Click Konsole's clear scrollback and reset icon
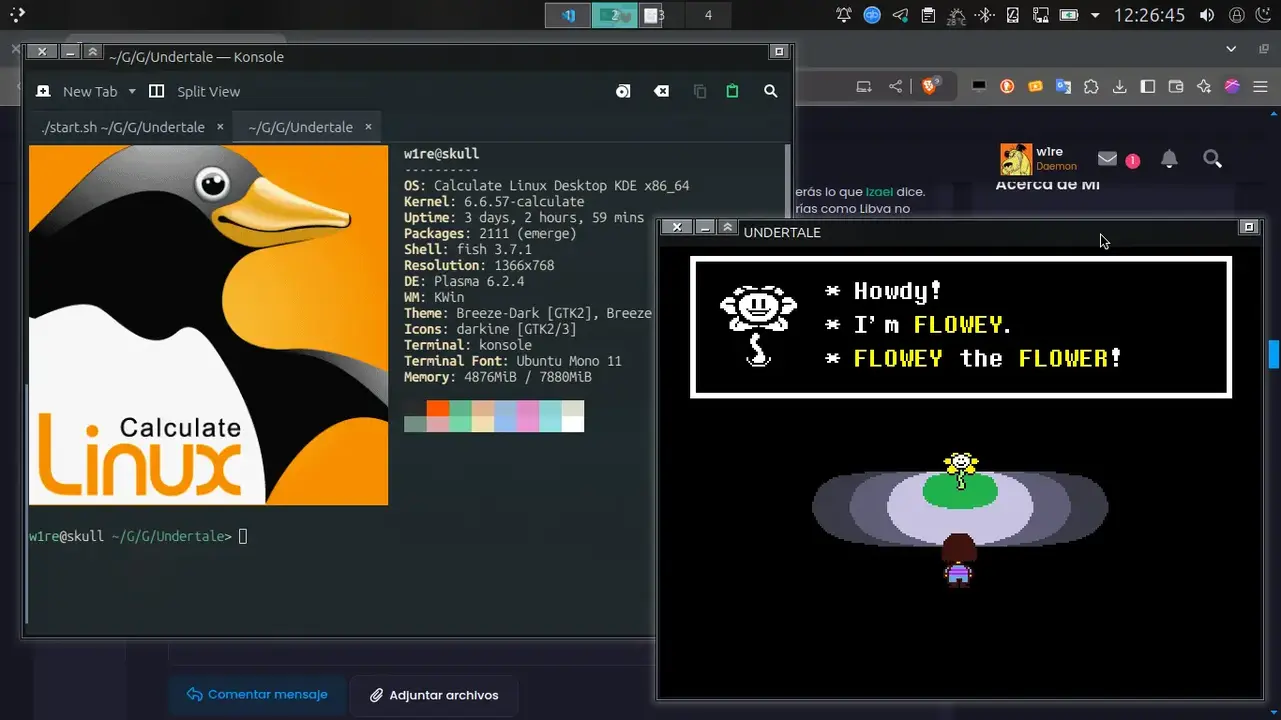The height and width of the screenshot is (720, 1281). tap(623, 91)
